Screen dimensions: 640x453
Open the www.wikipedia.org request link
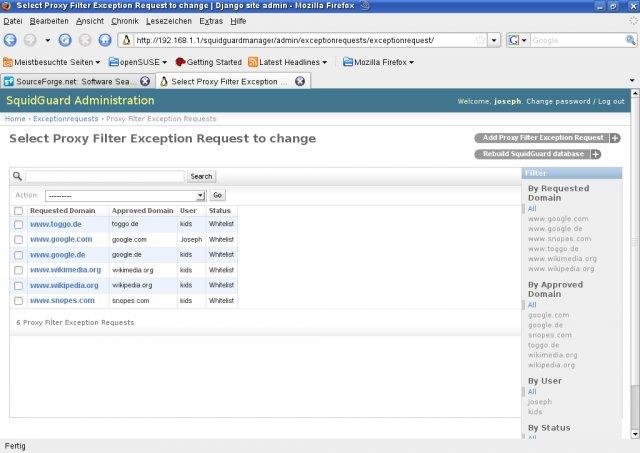click(x=64, y=285)
